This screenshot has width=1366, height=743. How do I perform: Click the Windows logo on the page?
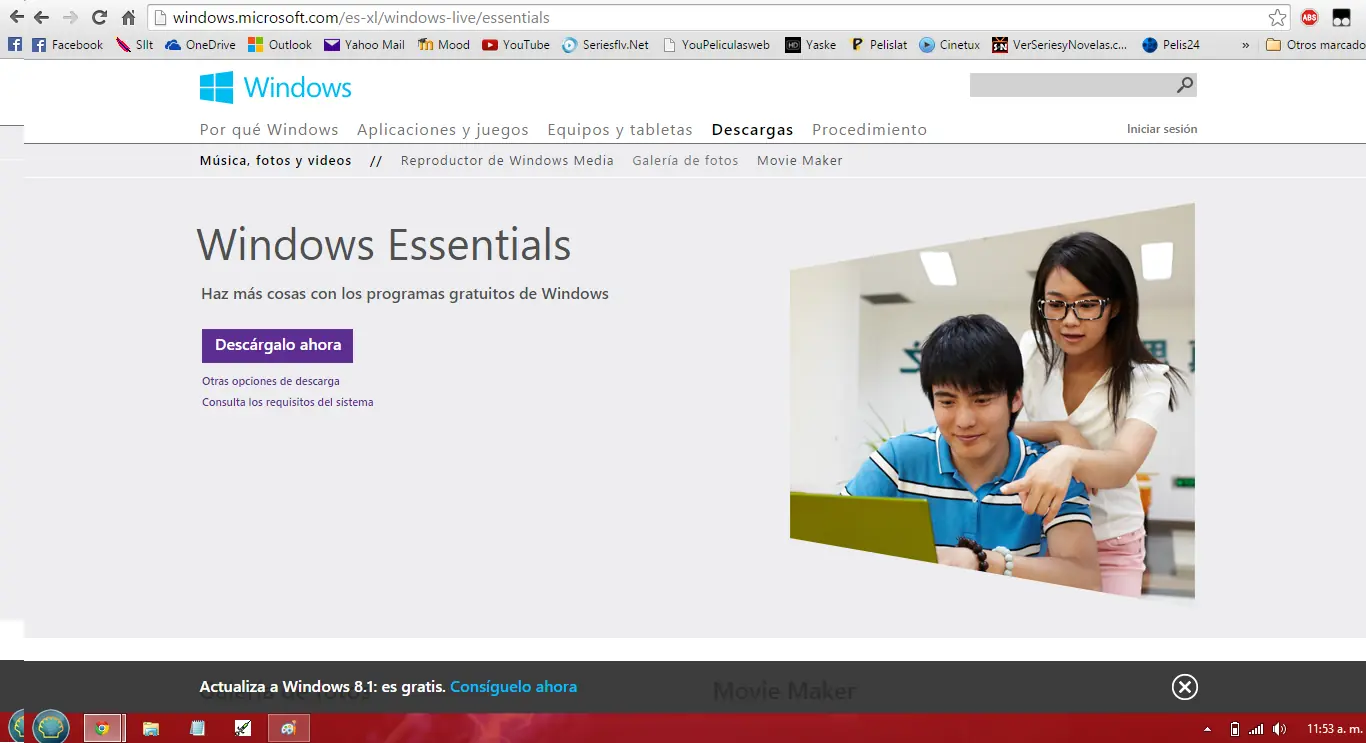coord(275,87)
